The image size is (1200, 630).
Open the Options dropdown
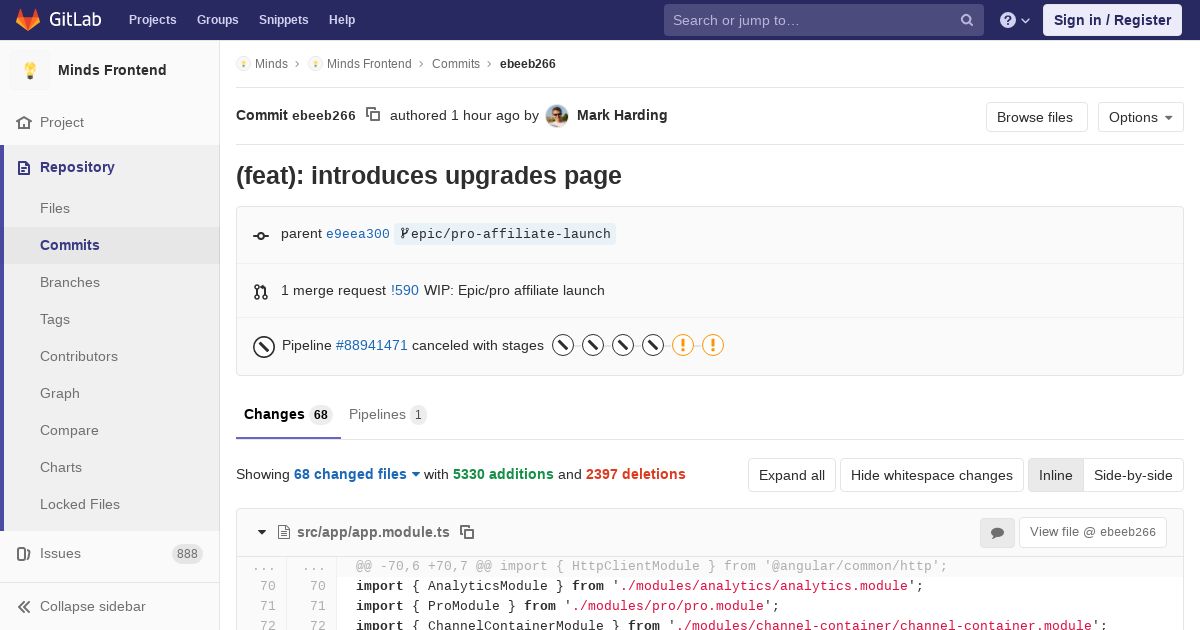(1140, 117)
